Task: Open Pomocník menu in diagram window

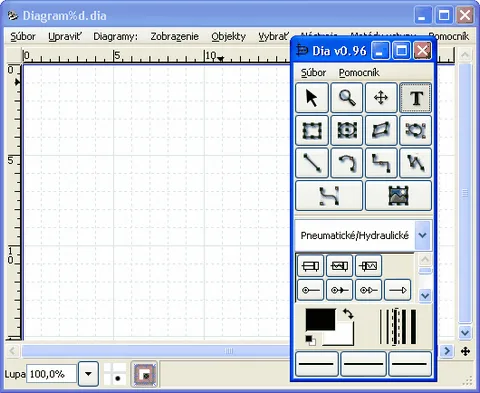Action: click(449, 36)
